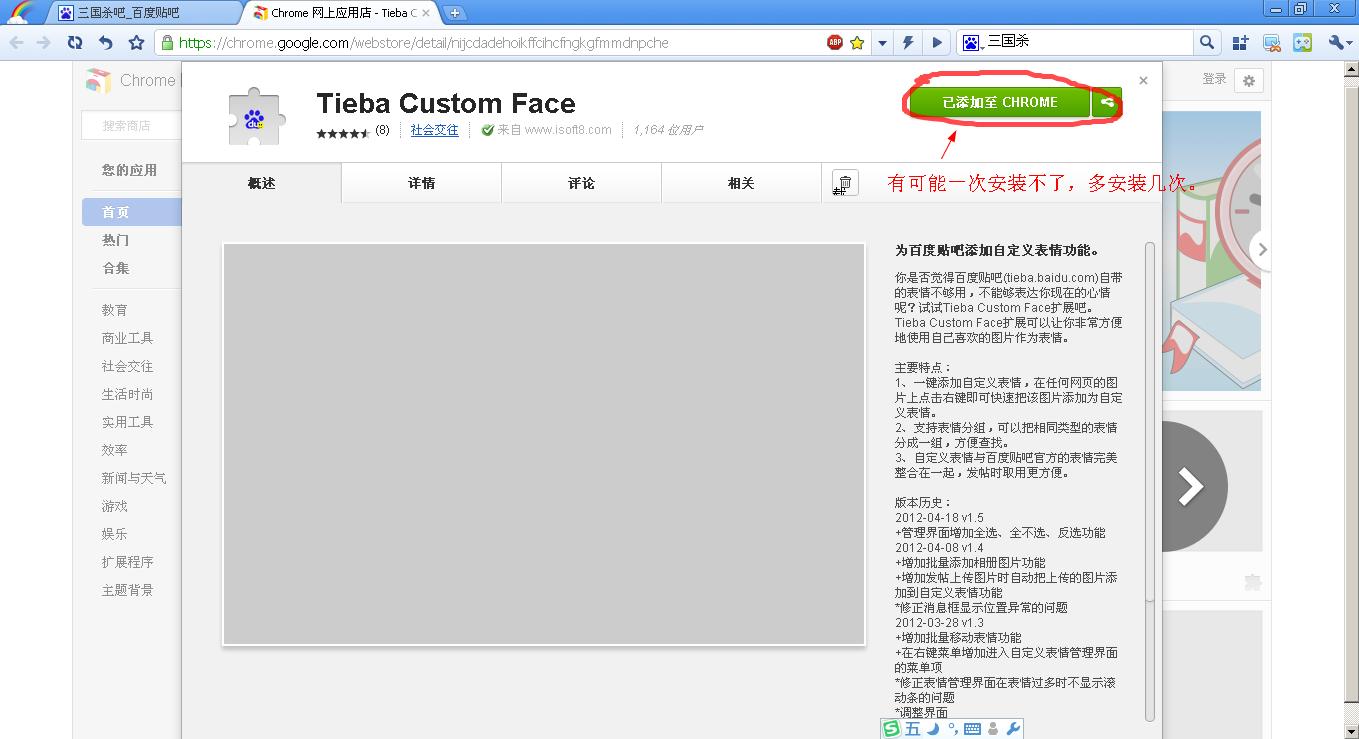
Task: Click the undo closed tab icon
Action: [x=106, y=42]
